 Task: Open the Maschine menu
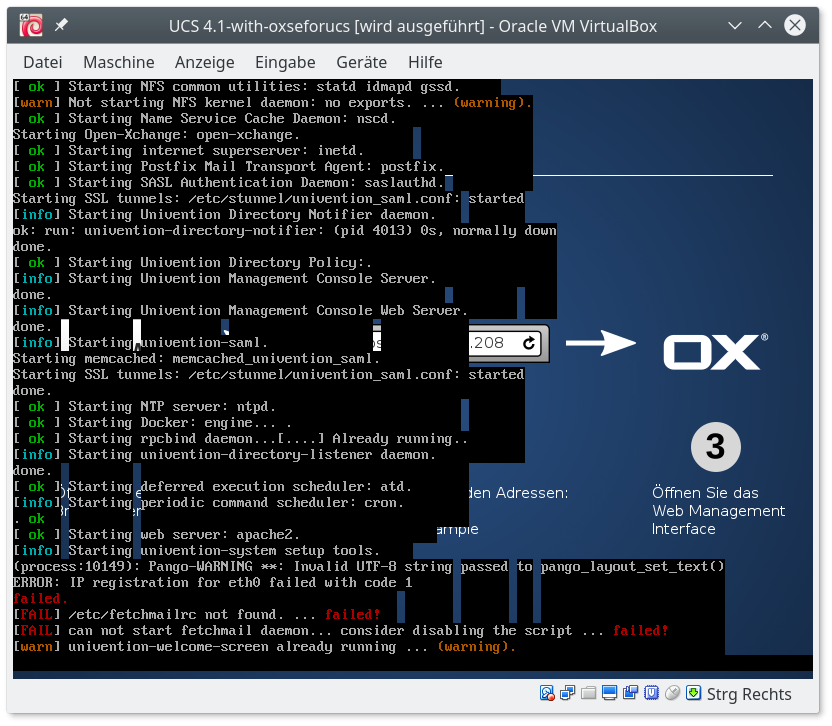pyautogui.click(x=118, y=62)
